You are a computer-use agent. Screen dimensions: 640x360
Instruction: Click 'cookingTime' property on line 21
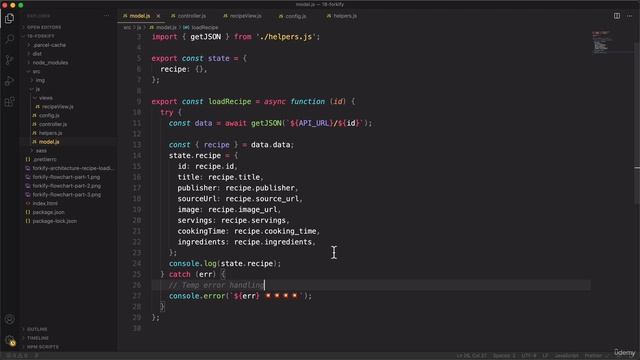[201, 231]
